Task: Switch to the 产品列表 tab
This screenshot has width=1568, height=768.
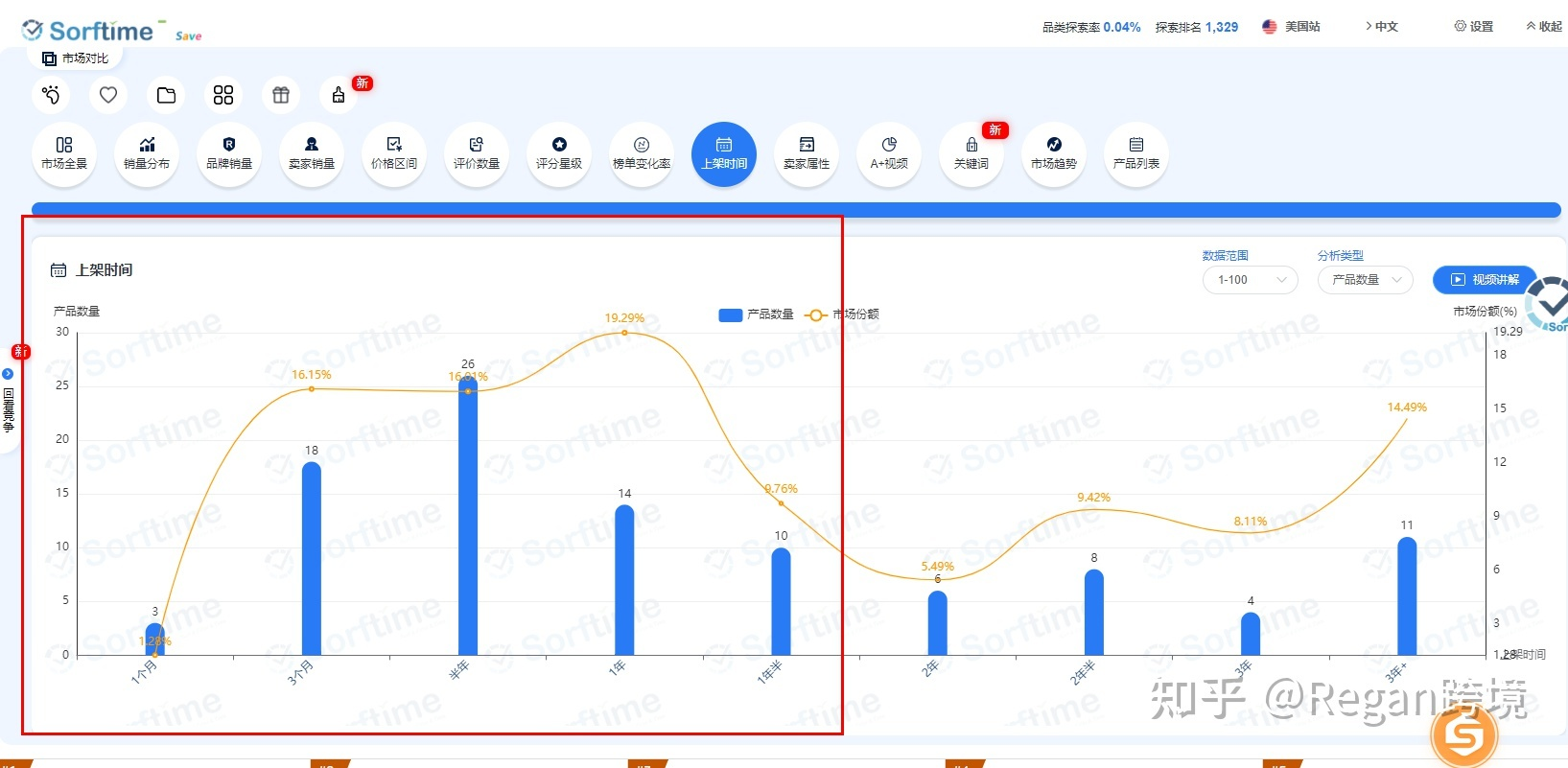Action: (x=1136, y=153)
